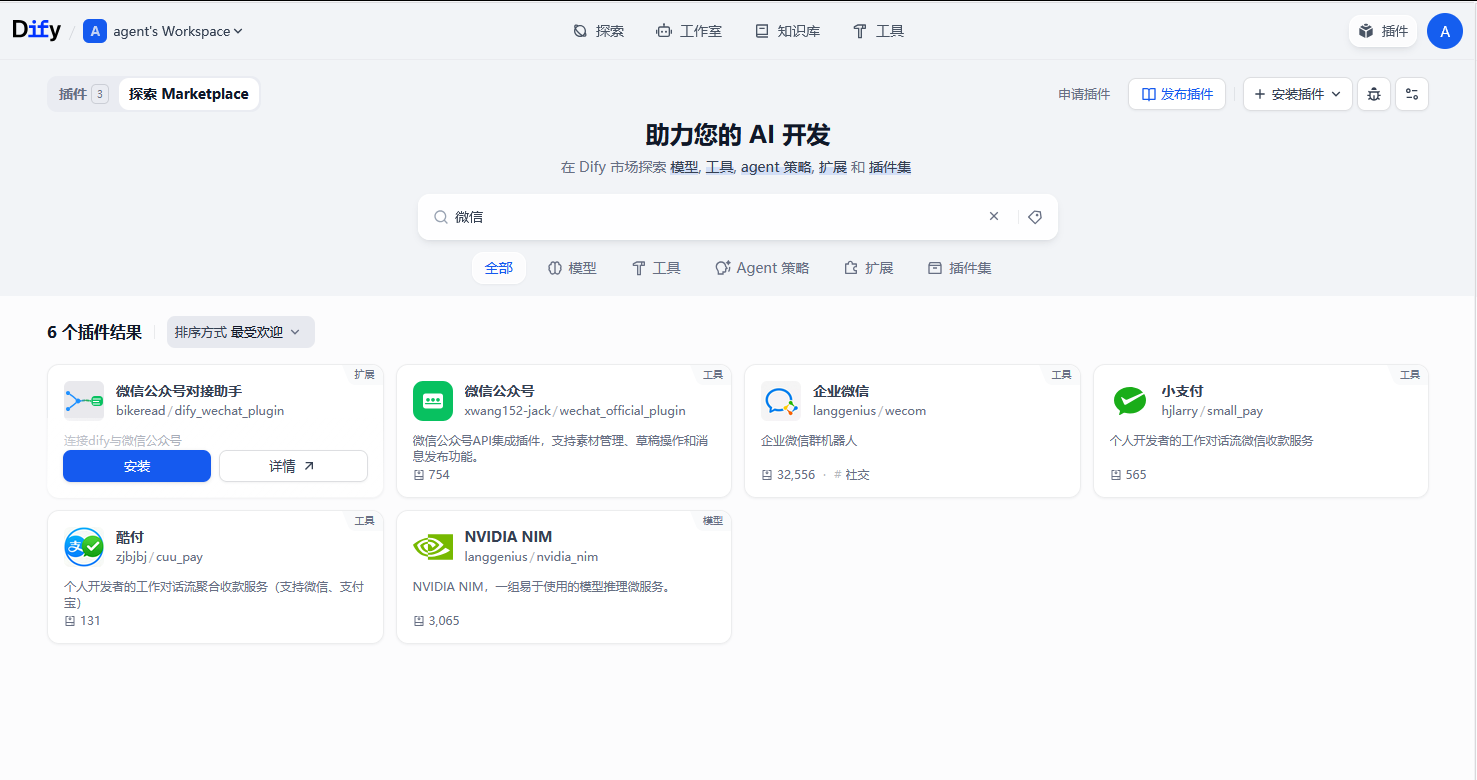
Task: Click the 社交 tag on 企业微信 card
Action: click(x=852, y=475)
